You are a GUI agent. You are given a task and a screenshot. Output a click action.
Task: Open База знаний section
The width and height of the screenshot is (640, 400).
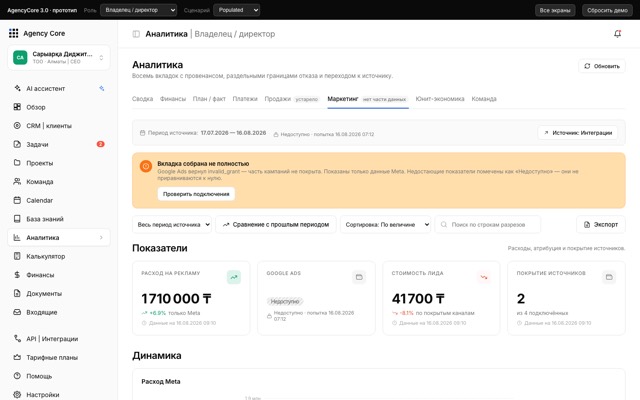(59, 219)
